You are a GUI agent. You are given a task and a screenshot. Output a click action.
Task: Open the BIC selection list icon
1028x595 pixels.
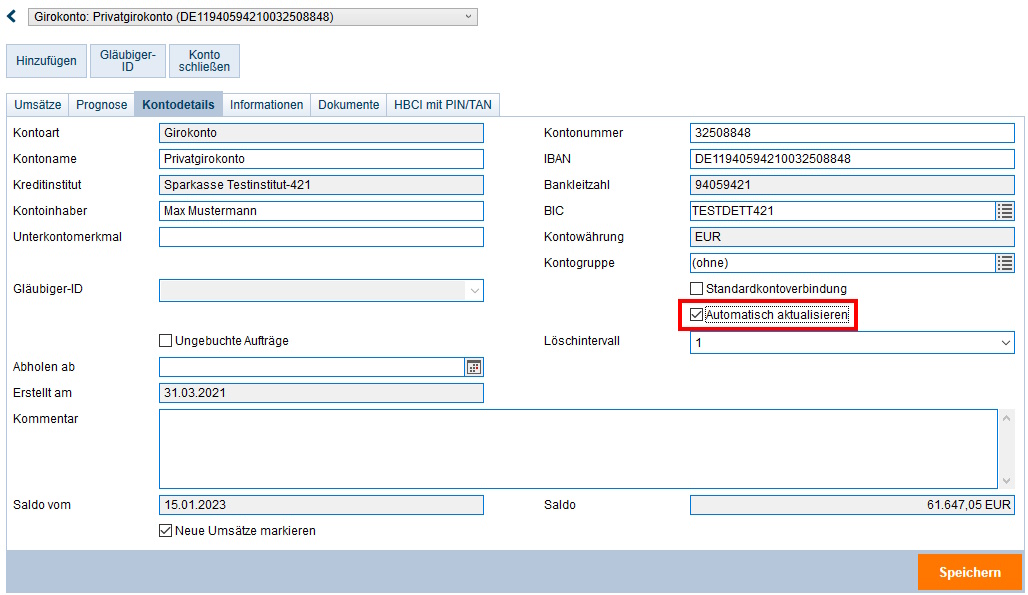(1005, 211)
